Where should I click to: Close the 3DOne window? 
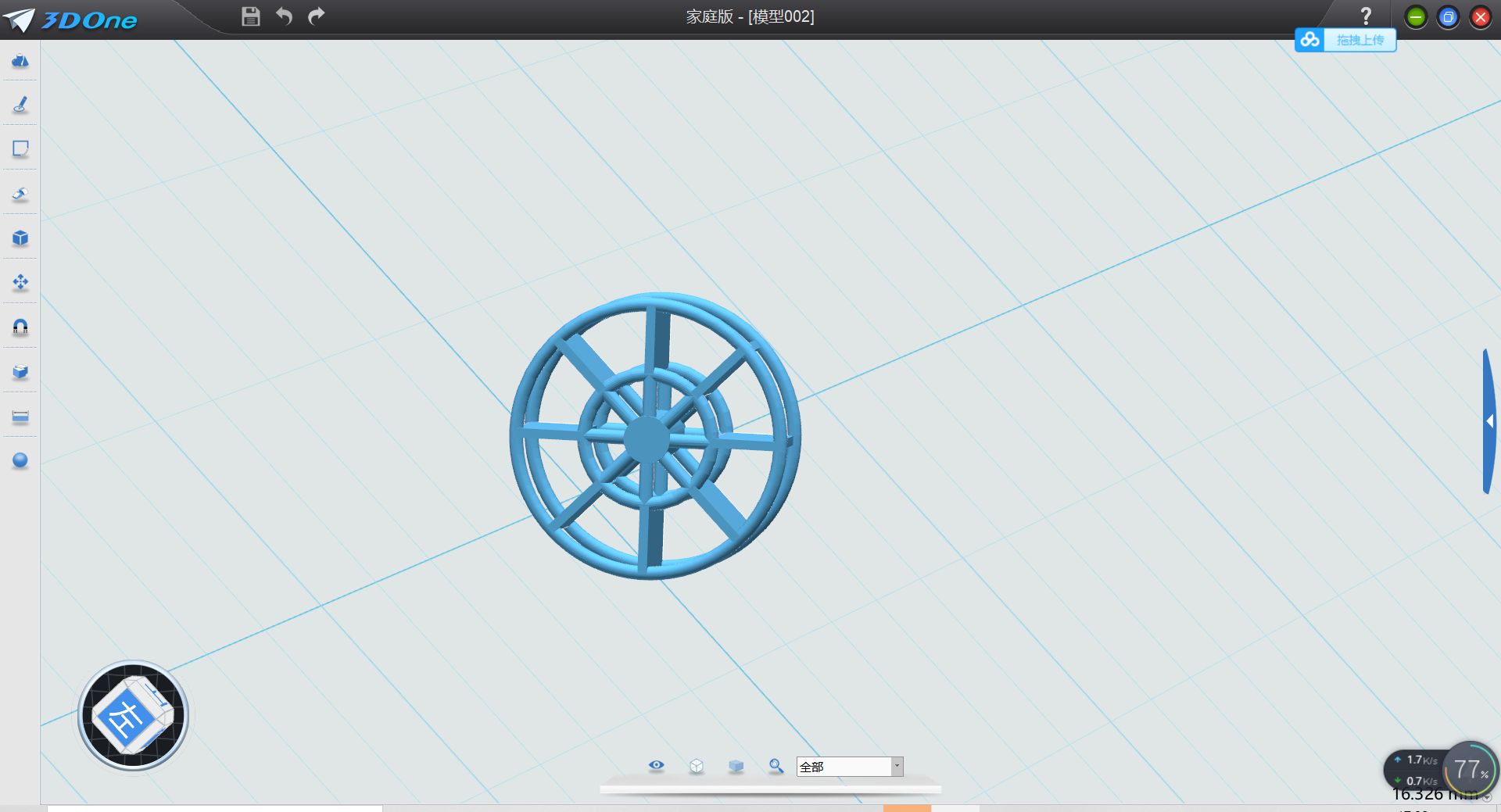coord(1481,17)
